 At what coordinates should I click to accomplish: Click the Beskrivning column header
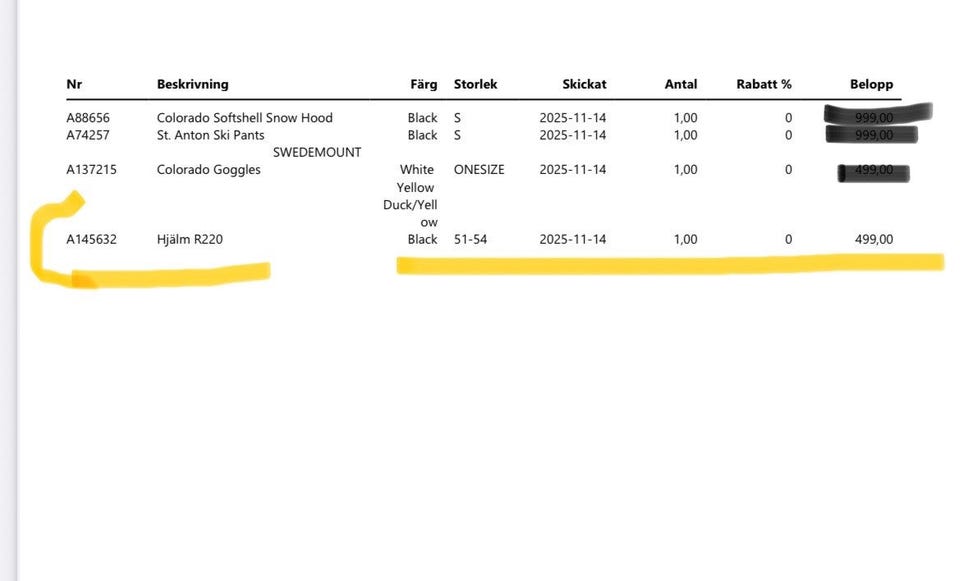click(192, 85)
